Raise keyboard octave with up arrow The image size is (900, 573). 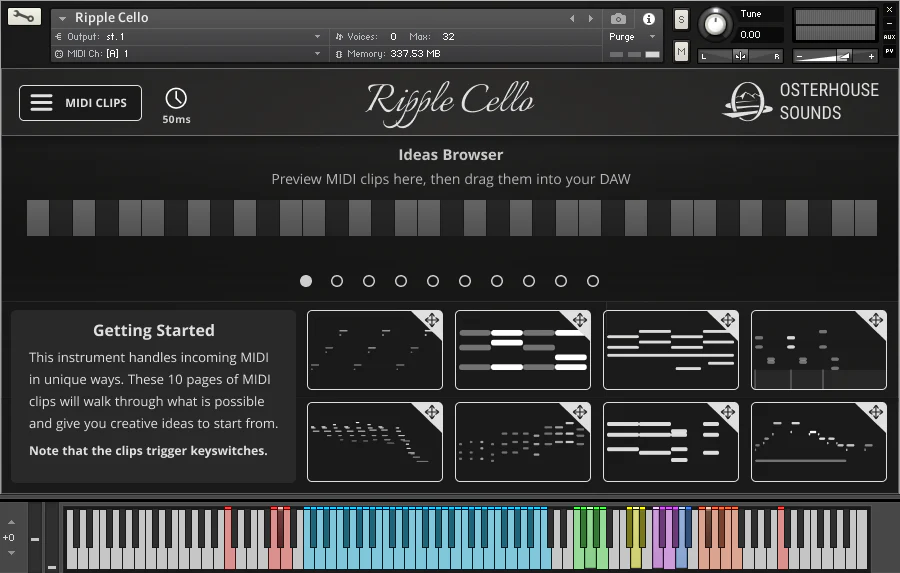pos(11,522)
